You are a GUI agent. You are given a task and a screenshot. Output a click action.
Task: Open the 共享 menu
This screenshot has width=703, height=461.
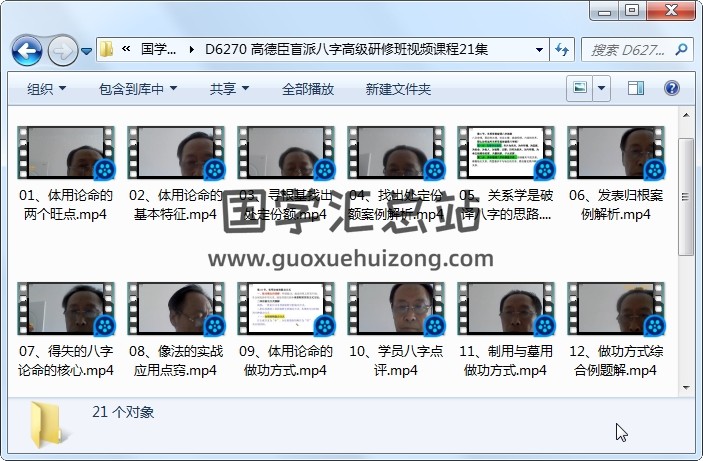[229, 89]
